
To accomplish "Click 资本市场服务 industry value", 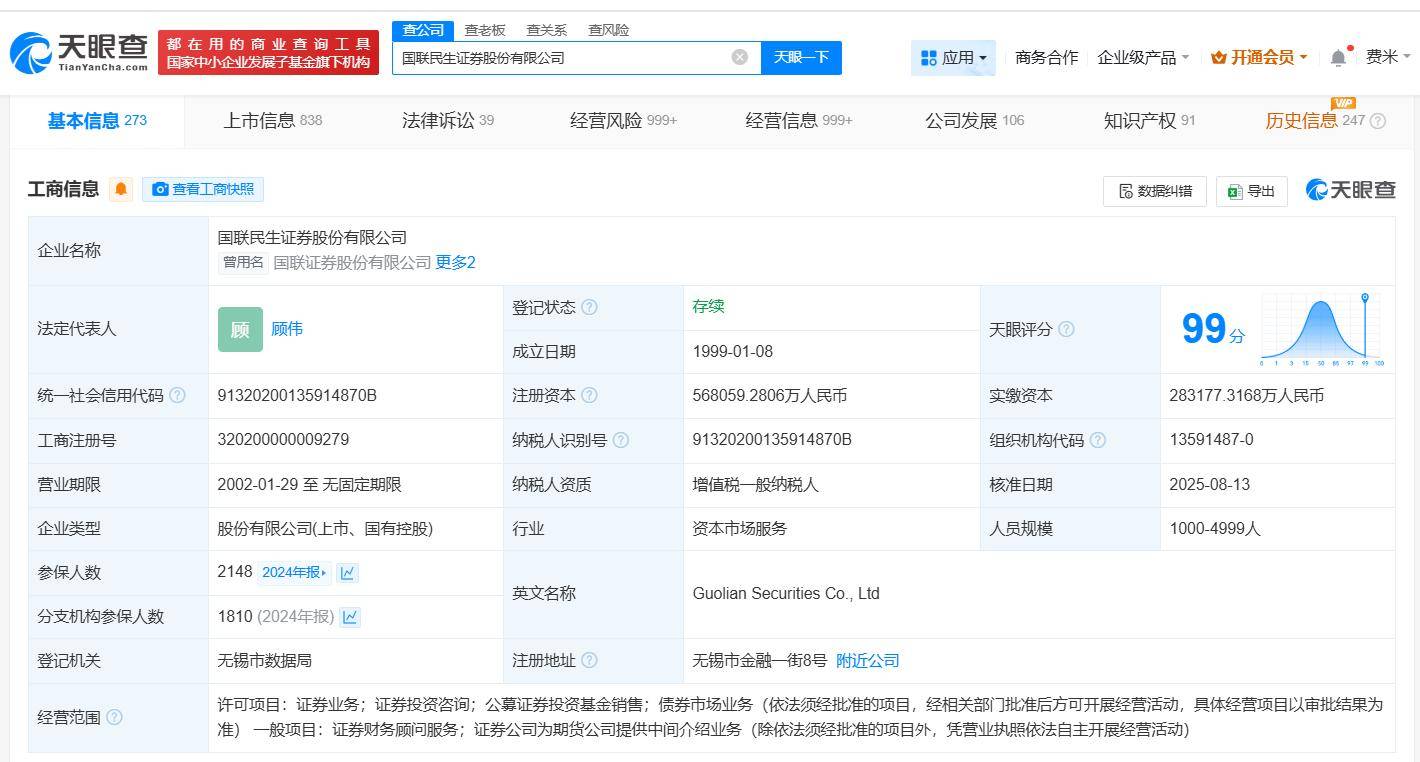I will coord(739,528).
